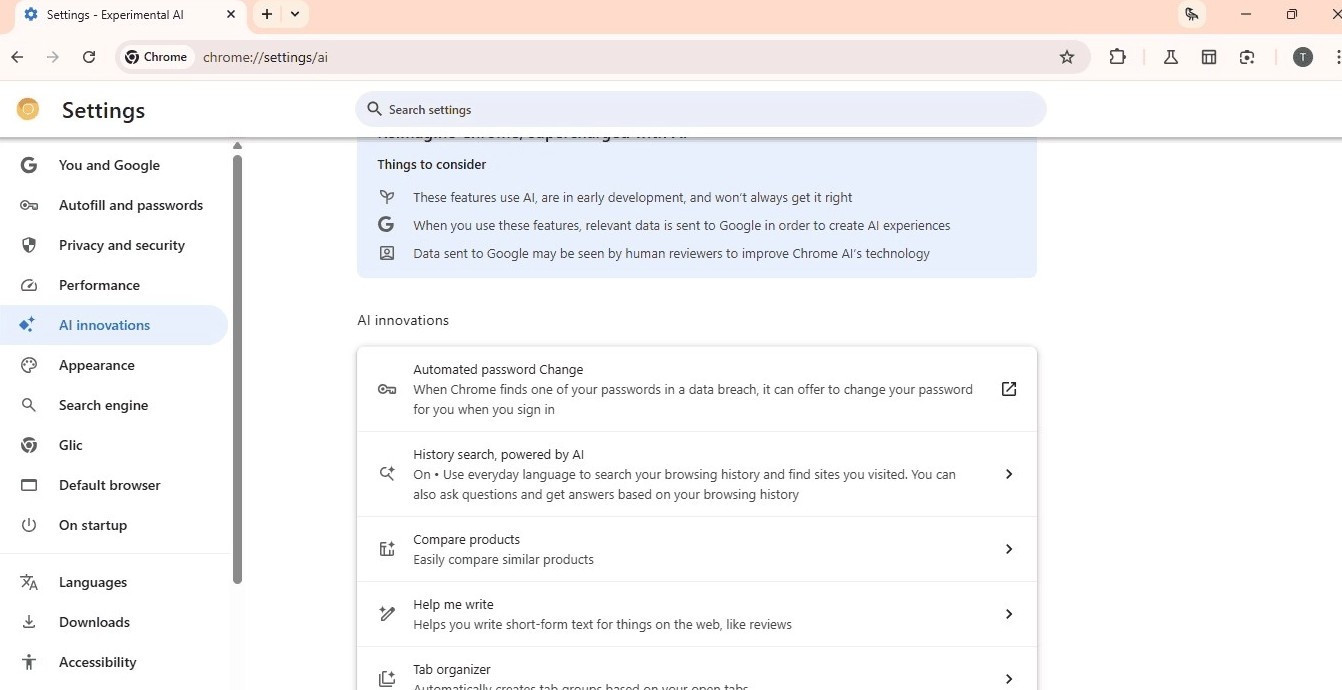Open the tab search dropdown arrow
This screenshot has height=690, width=1342.
295,14
